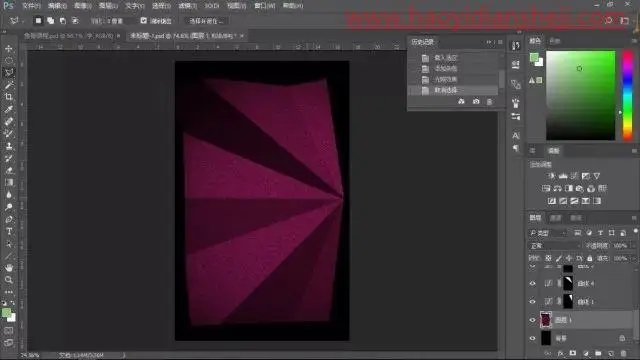640x360 pixels.
Task: Select the Zoom tool
Action: (x=9, y=280)
